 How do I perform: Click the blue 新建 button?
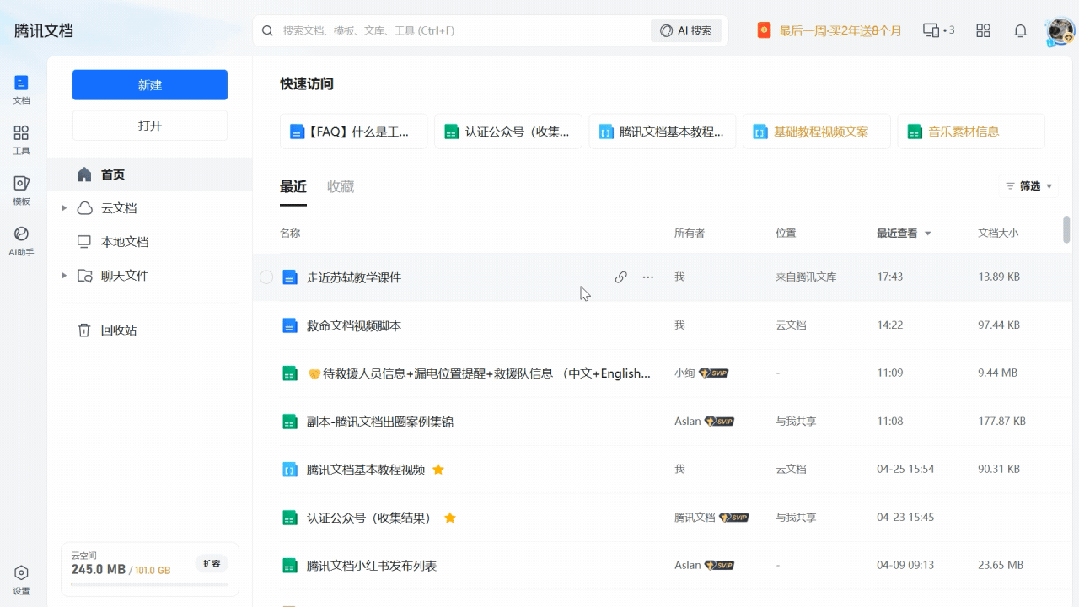150,85
